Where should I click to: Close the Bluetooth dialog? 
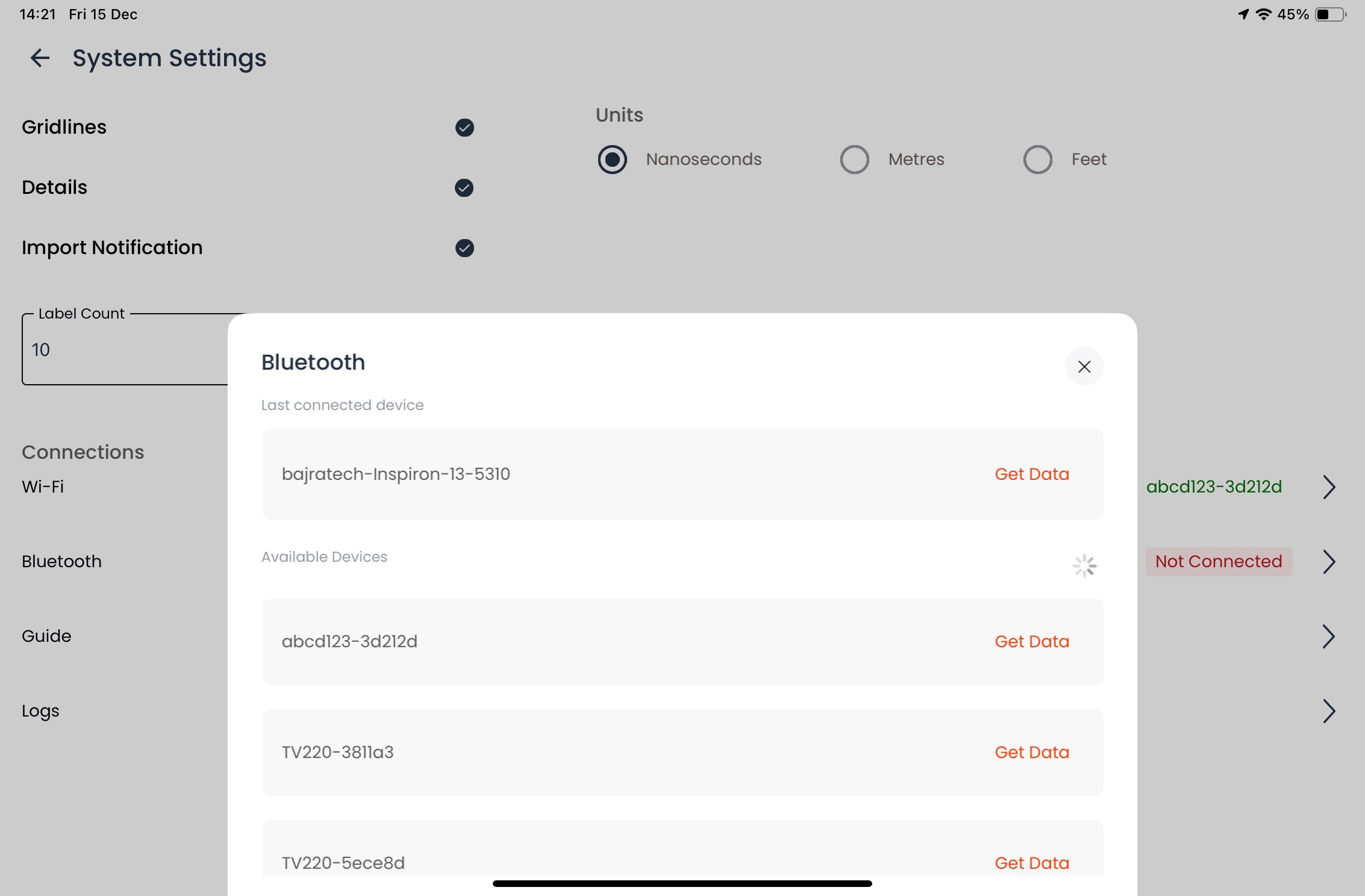[x=1084, y=366]
